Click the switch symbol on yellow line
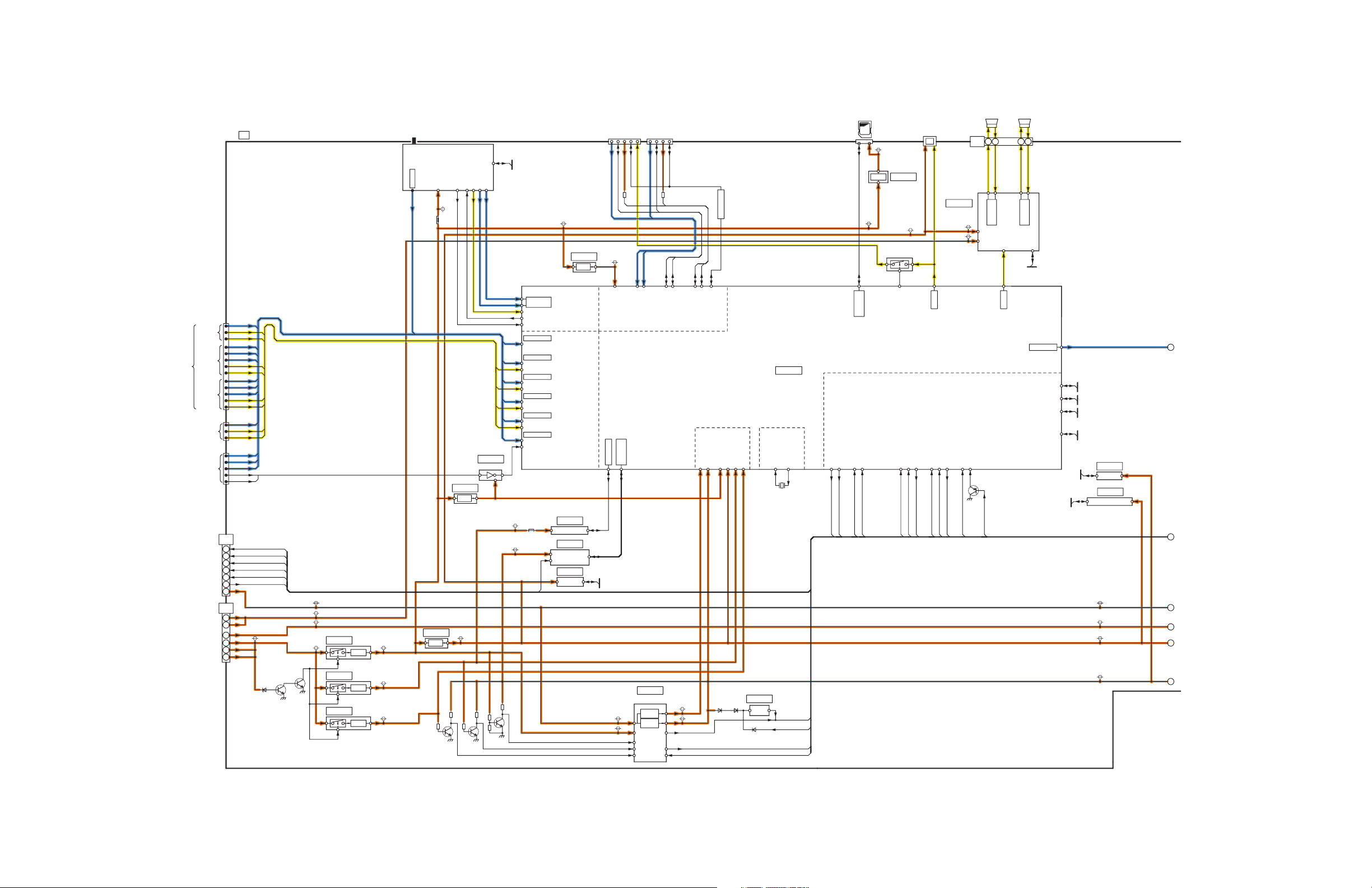Screen dimensions: 1372x888 (x=899, y=264)
